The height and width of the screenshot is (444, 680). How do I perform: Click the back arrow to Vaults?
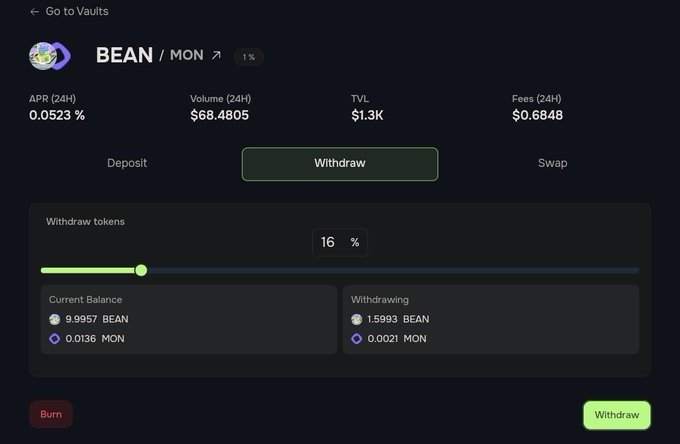pyautogui.click(x=35, y=12)
